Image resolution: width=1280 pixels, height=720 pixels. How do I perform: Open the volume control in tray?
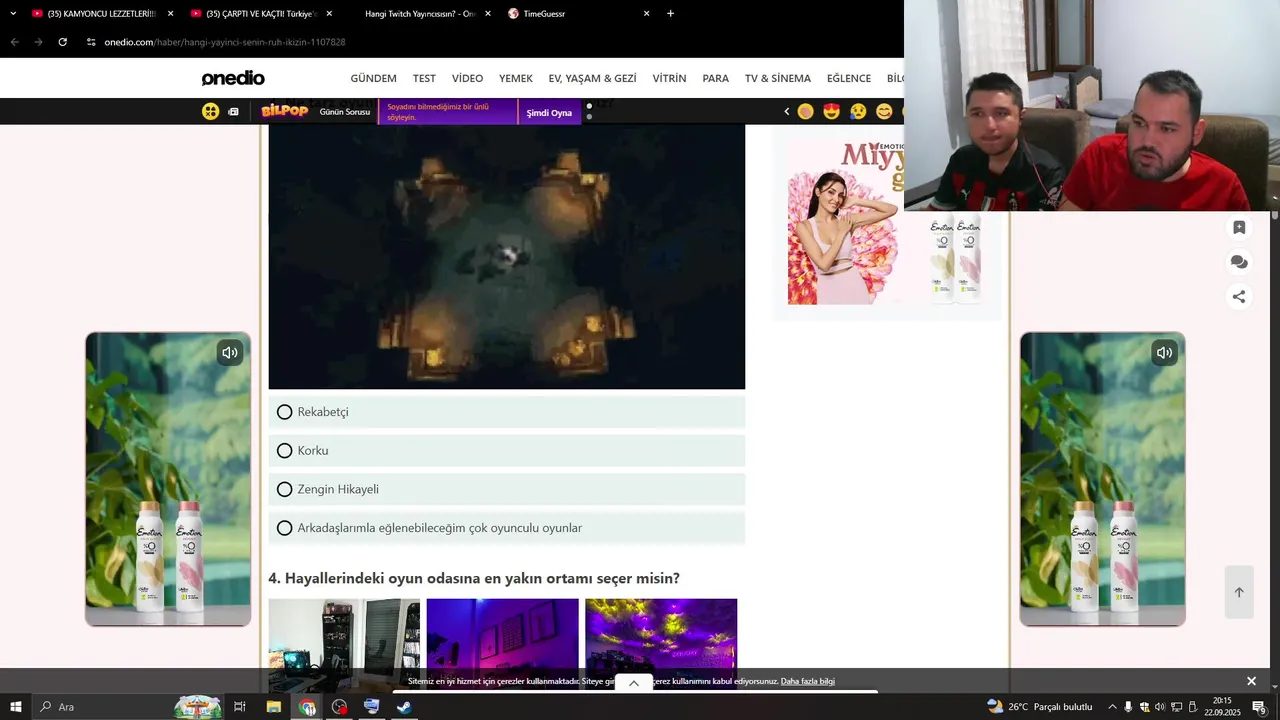[1160, 707]
